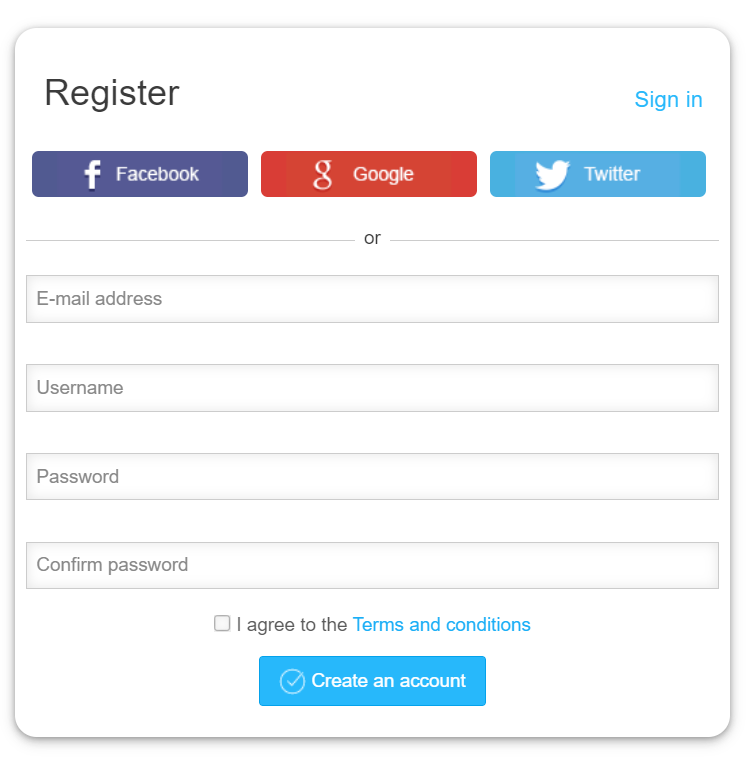Register using the Facebook button text
This screenshot has width=749, height=759.
157,174
